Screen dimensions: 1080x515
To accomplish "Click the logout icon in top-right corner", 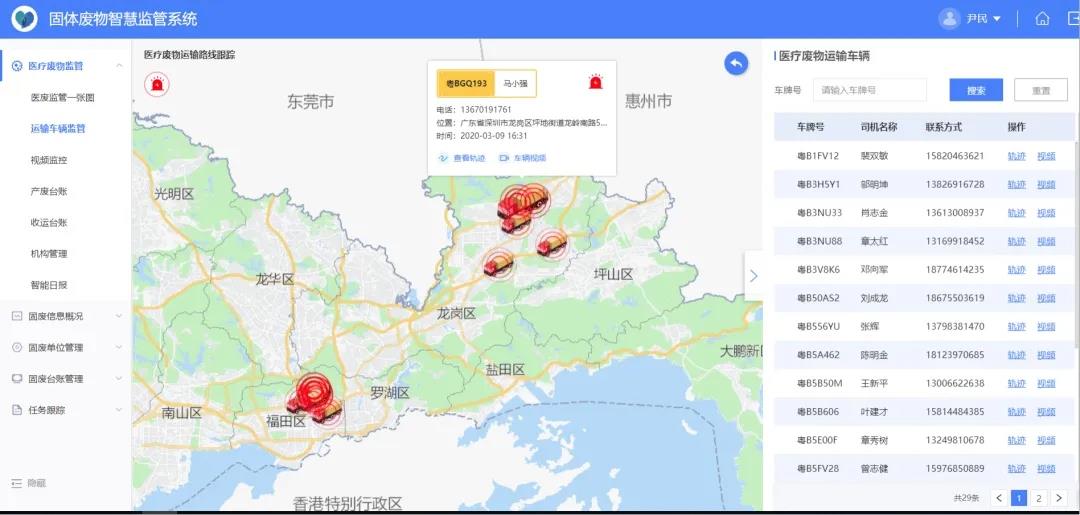I will click(x=1073, y=19).
